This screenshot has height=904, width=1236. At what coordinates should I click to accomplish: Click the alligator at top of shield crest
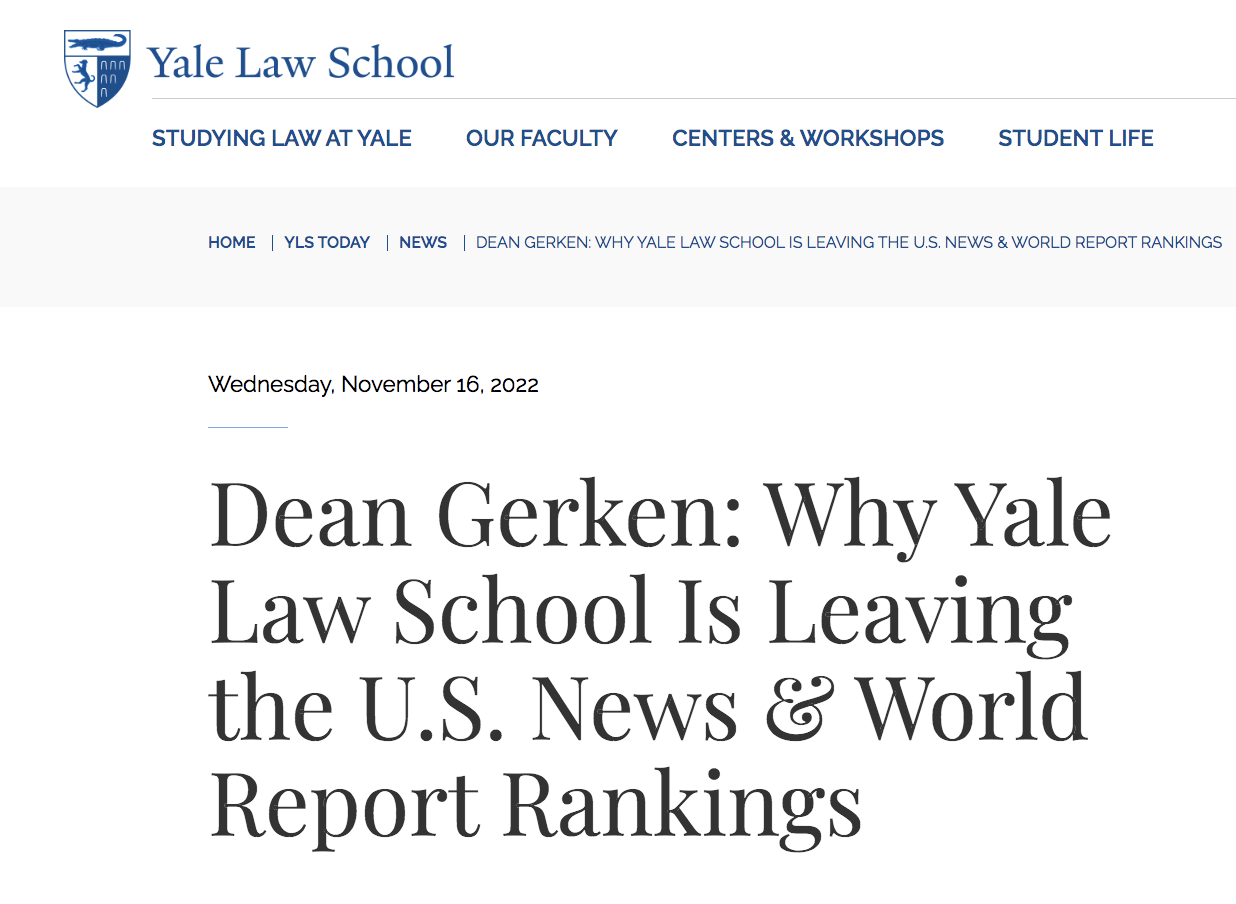(97, 43)
